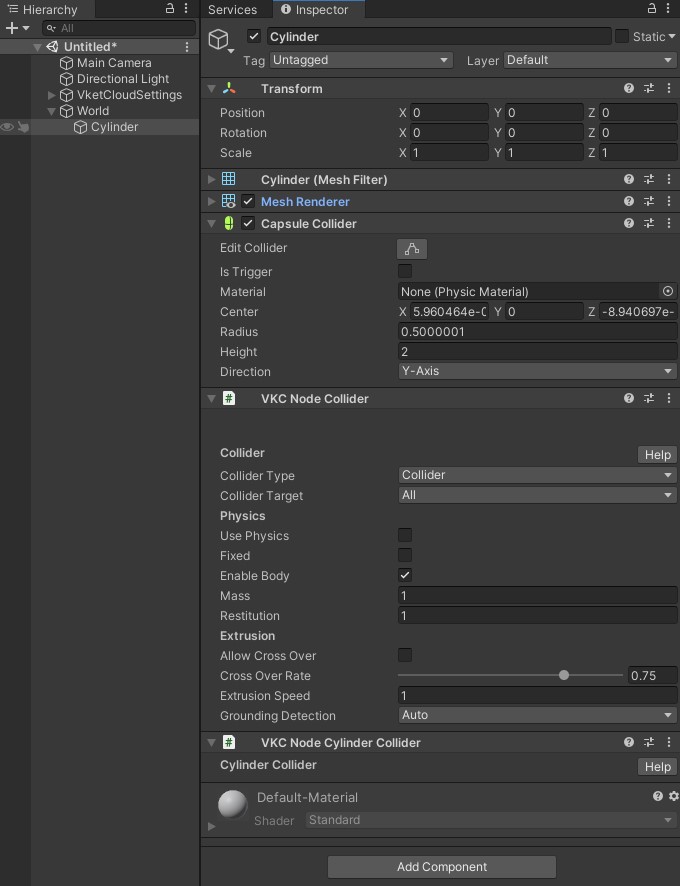Click Help button in VKC Node Collider

click(x=657, y=455)
